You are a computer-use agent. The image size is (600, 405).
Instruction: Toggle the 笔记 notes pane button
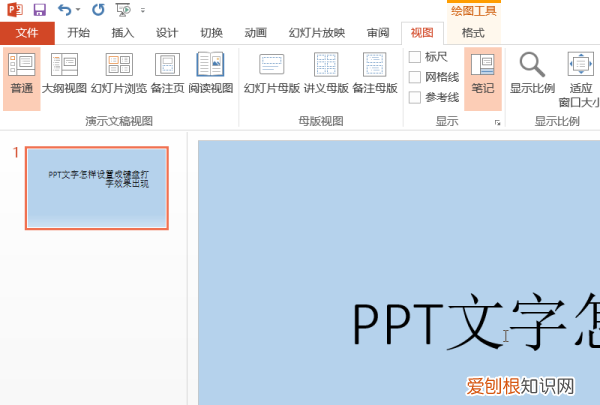point(483,79)
